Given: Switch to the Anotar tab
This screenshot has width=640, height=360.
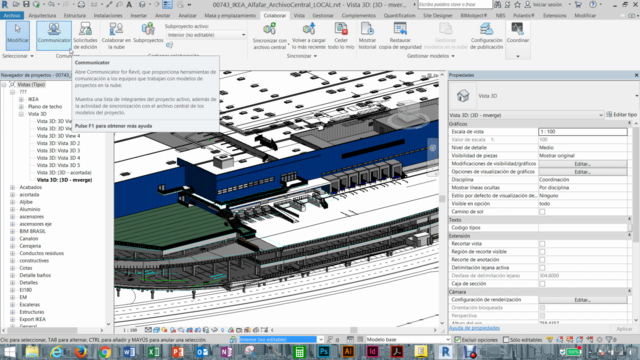Looking at the screenshot, I should point(162,16).
